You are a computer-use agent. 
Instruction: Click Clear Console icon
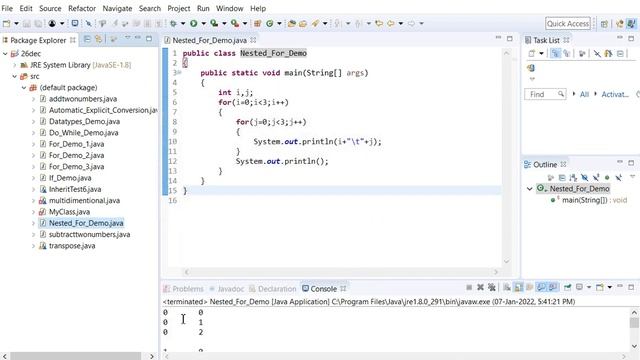[507, 287]
